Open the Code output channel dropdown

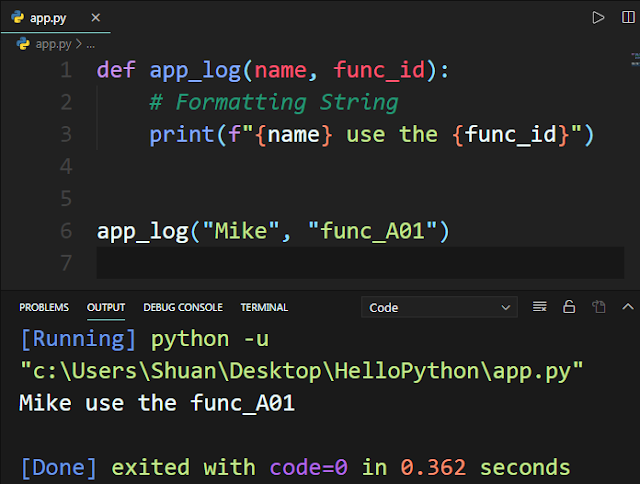(x=439, y=307)
